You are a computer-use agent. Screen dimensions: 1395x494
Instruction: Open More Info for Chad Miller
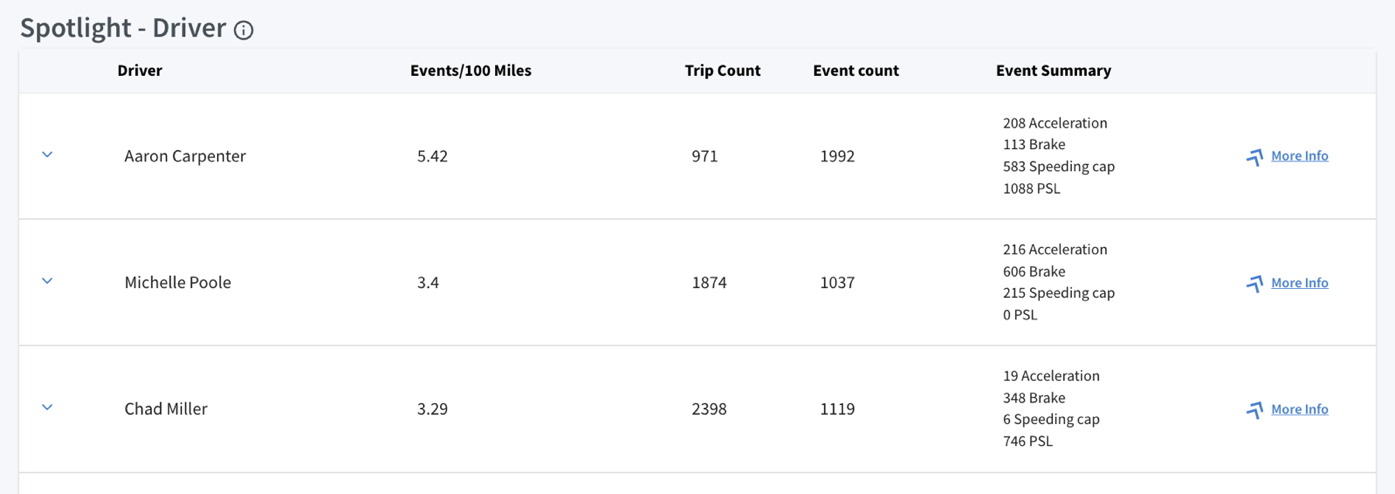tap(1299, 409)
